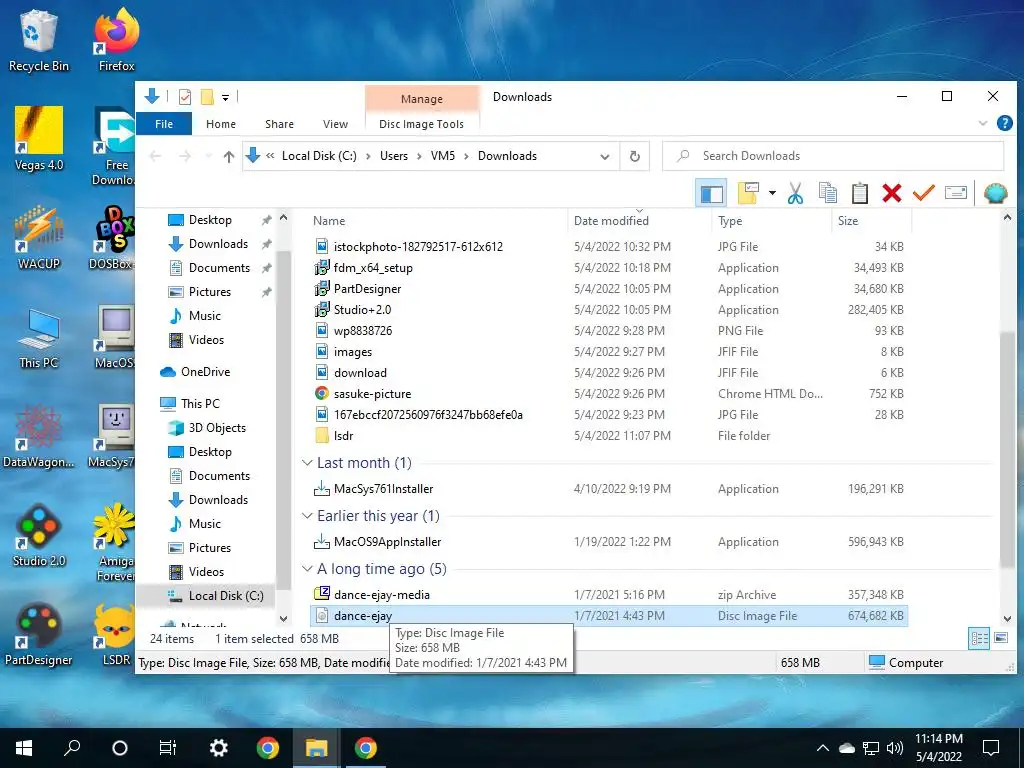Click Users in the breadcrumb path
The image size is (1024, 768).
pyautogui.click(x=394, y=156)
